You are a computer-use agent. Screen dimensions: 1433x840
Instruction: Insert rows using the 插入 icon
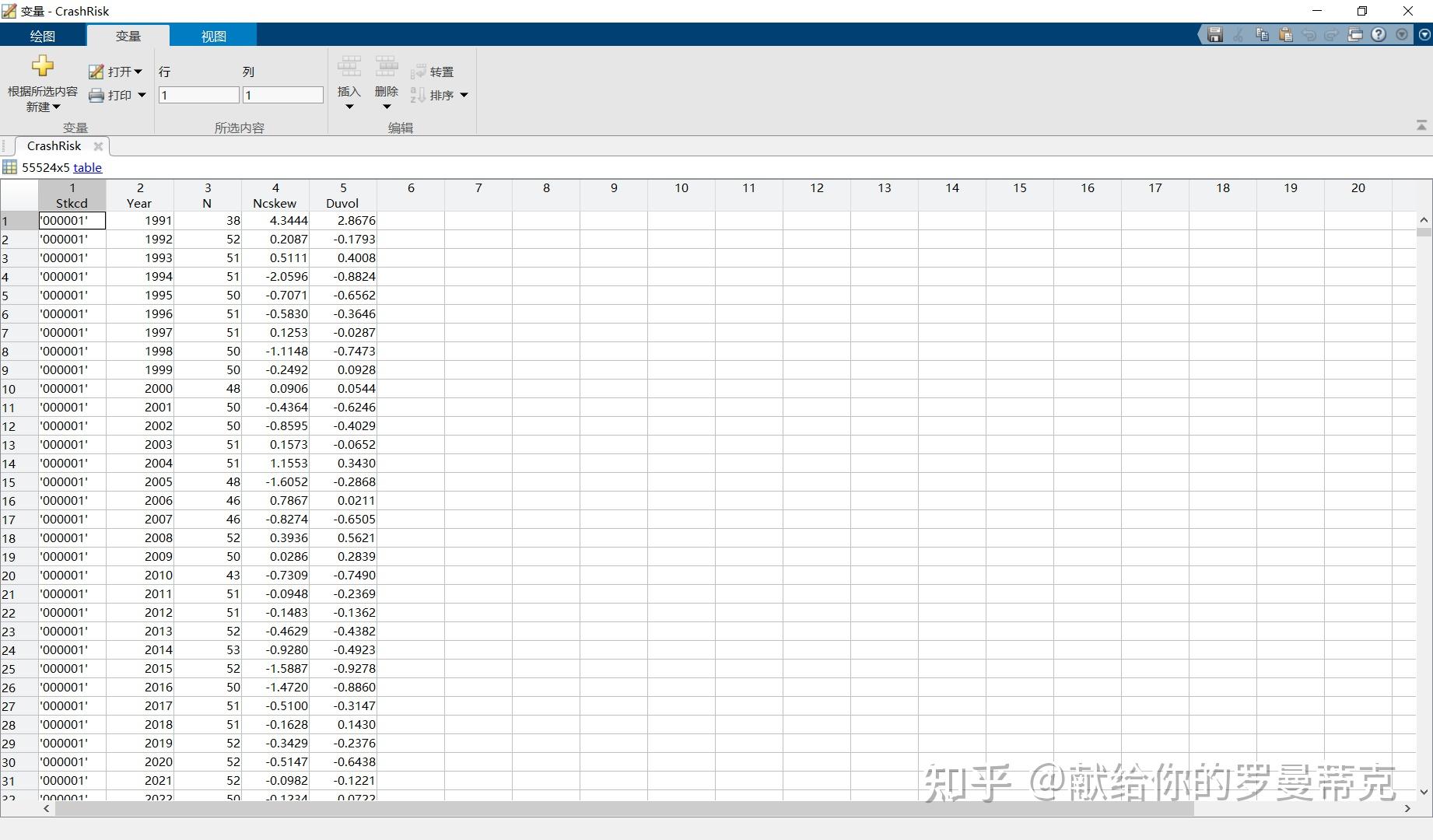click(349, 68)
